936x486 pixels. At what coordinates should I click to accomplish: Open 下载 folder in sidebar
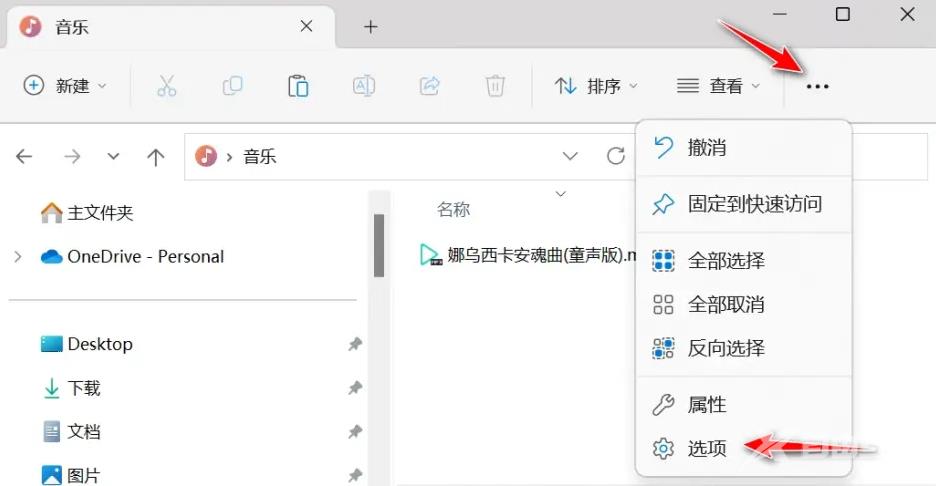coord(72,388)
